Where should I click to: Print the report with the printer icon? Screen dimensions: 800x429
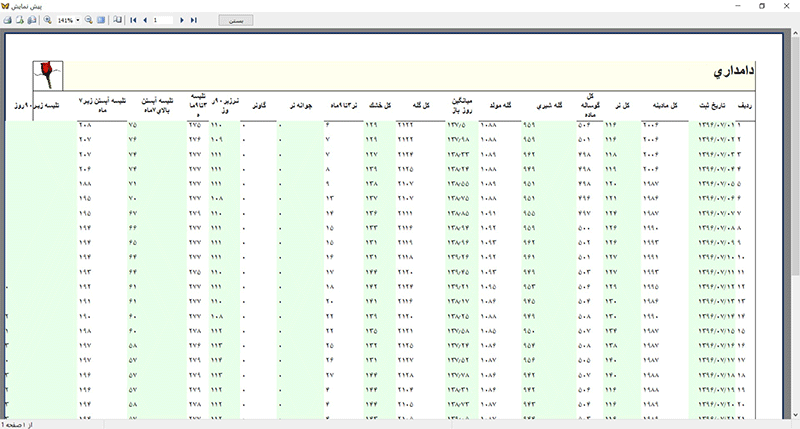(8, 20)
